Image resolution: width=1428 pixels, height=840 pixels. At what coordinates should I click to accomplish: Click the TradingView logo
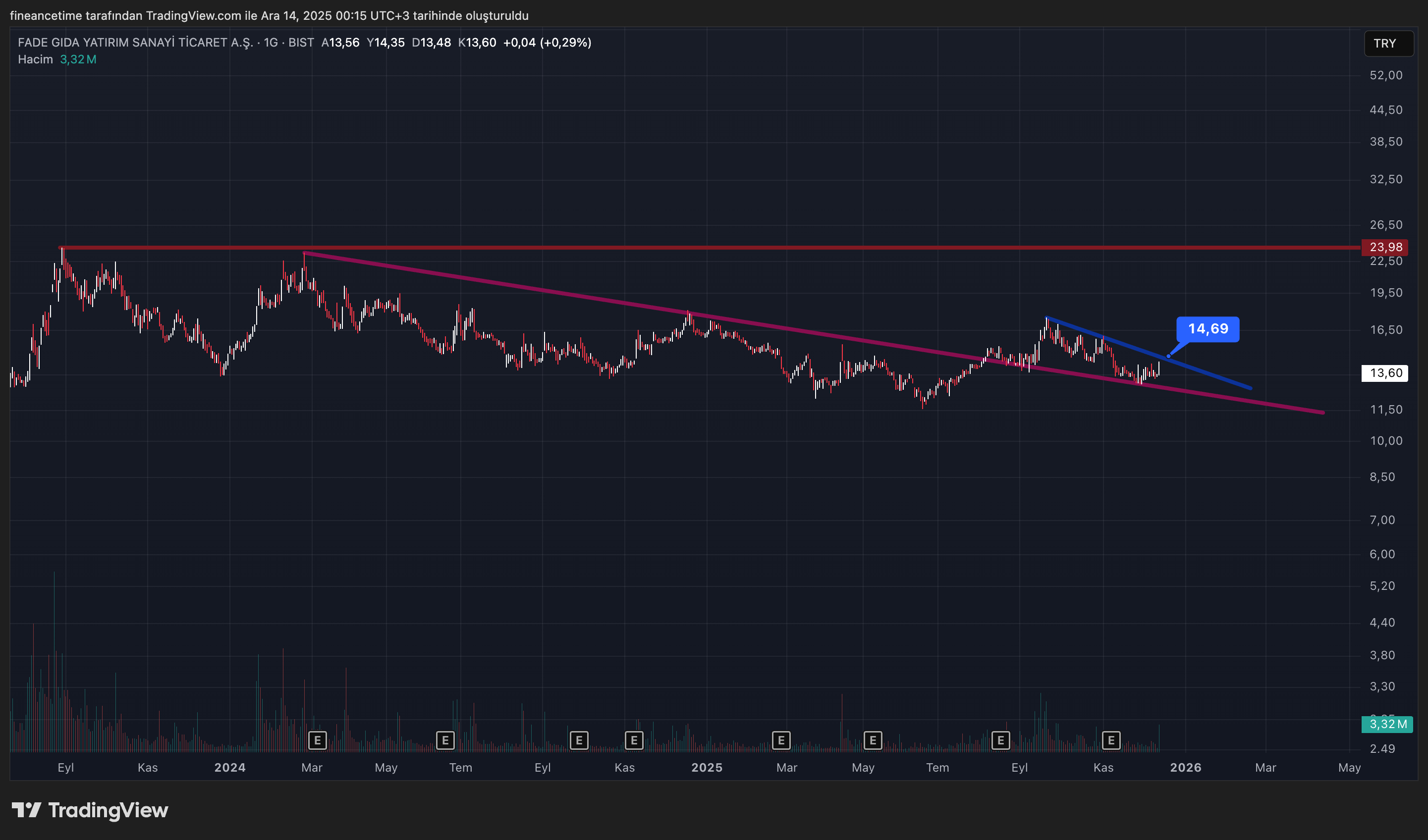[x=90, y=810]
